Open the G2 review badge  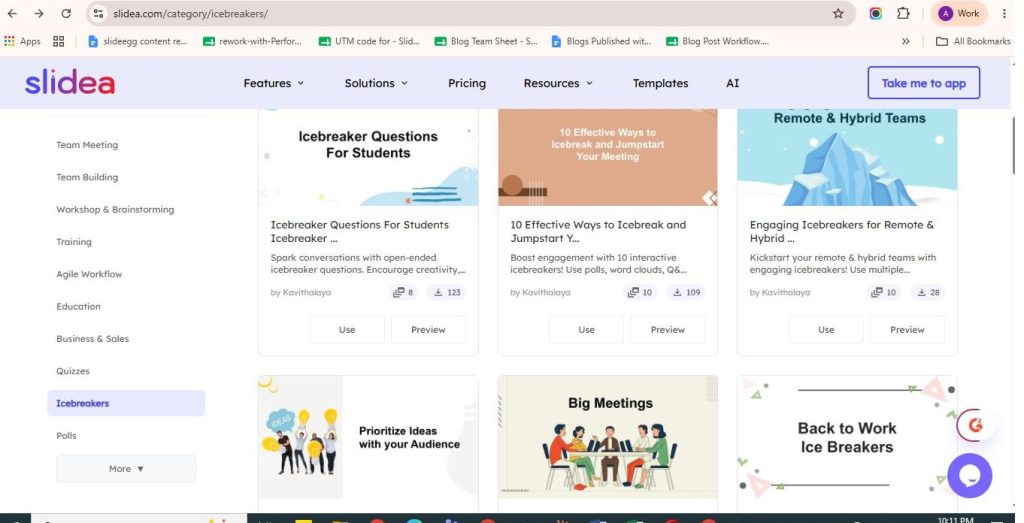point(975,425)
